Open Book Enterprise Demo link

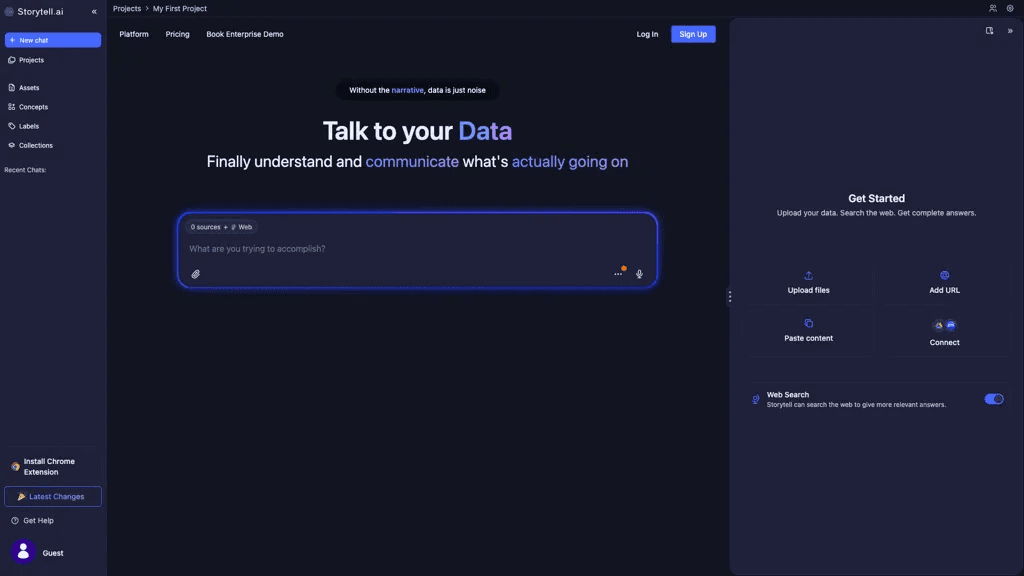(245, 34)
